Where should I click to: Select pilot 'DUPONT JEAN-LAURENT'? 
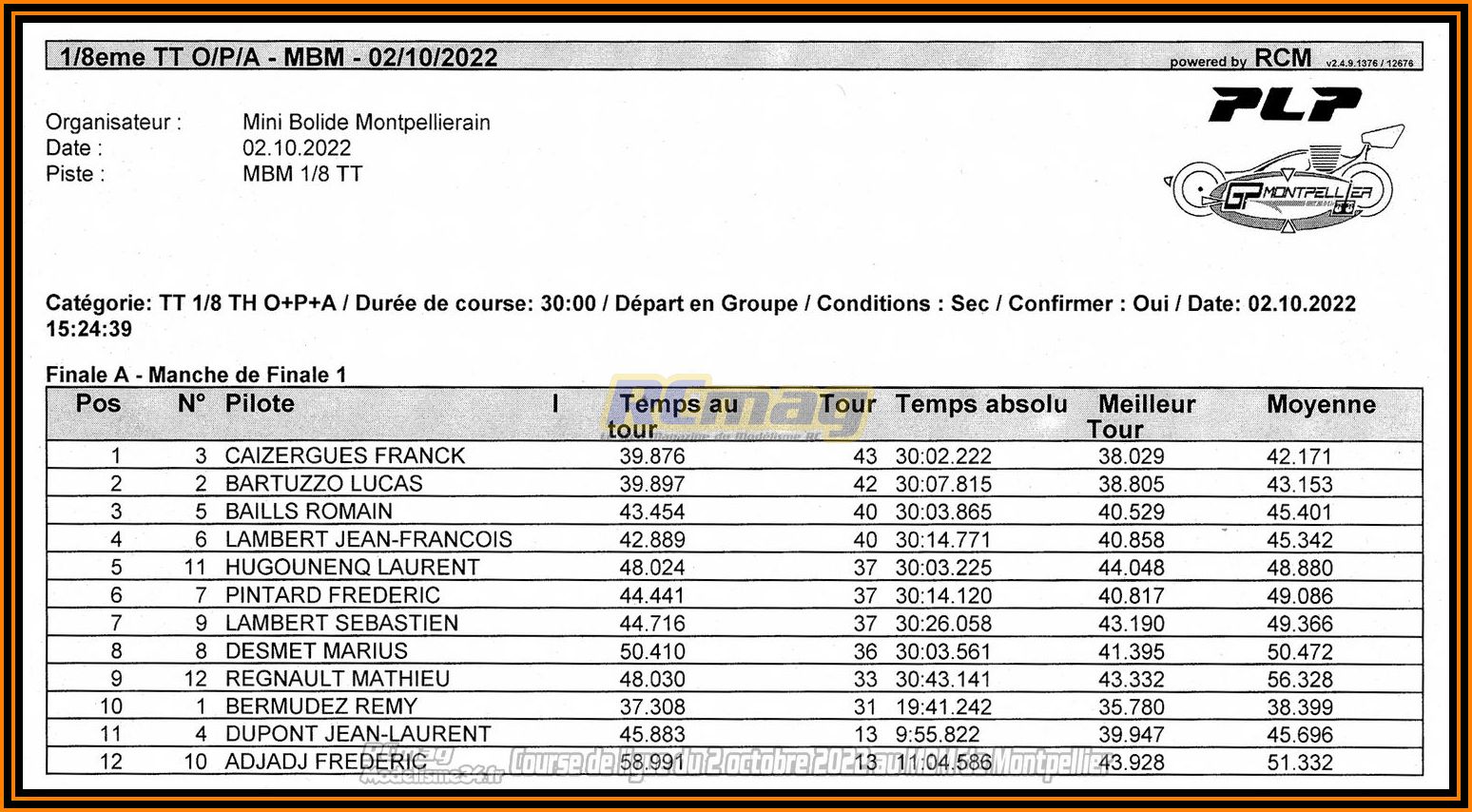358,734
